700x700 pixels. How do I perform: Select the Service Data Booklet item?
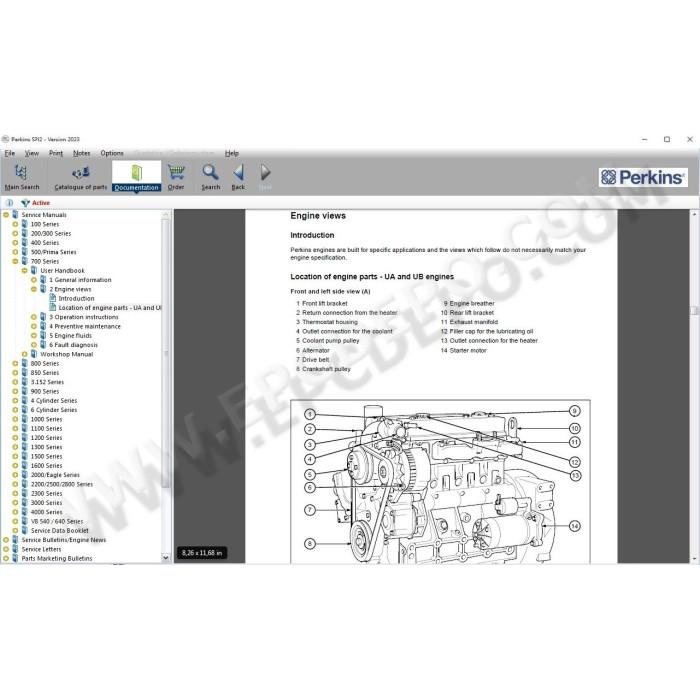[x=59, y=531]
